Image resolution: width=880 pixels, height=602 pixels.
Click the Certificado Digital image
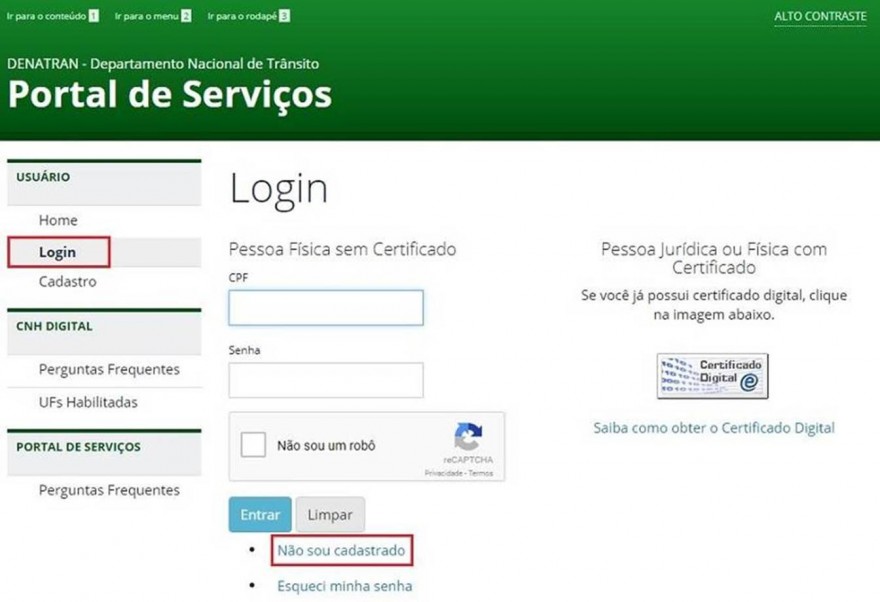712,376
